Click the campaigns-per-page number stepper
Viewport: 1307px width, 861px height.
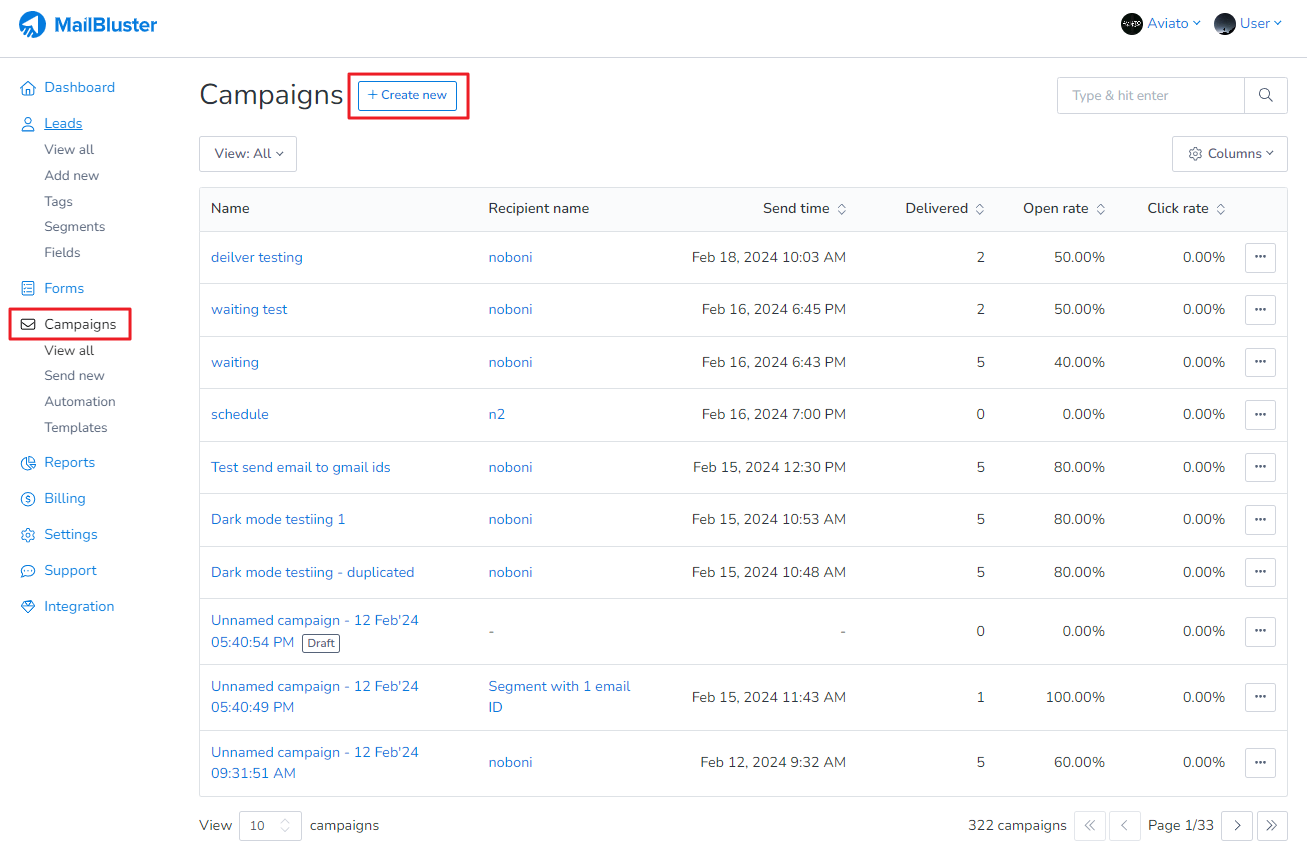284,825
